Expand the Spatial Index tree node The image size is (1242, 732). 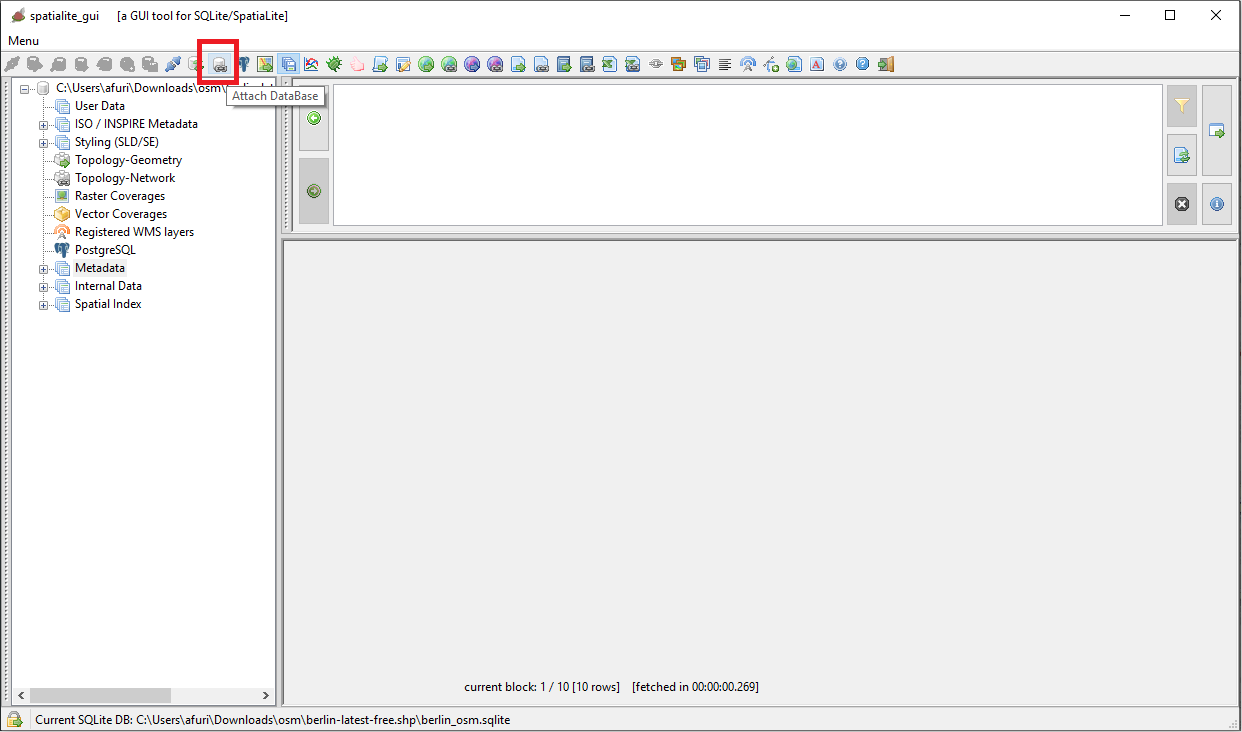tap(44, 304)
